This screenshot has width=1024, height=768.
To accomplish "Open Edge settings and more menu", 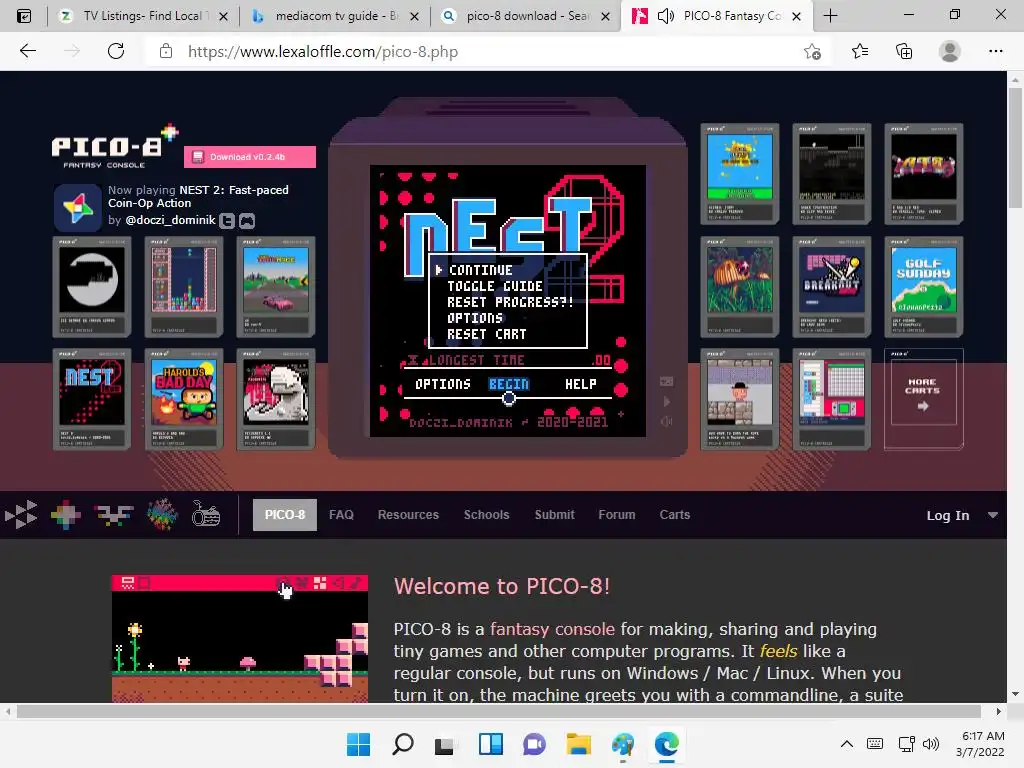I will (995, 51).
